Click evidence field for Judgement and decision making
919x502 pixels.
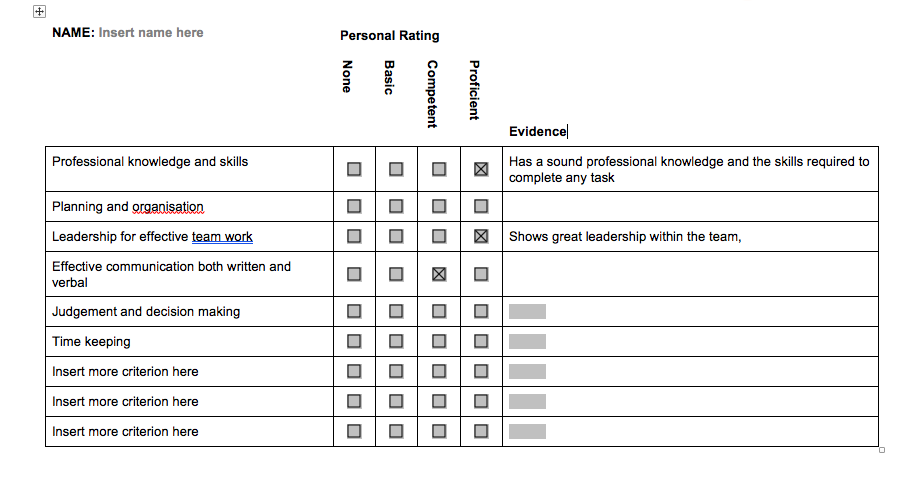pos(527,312)
